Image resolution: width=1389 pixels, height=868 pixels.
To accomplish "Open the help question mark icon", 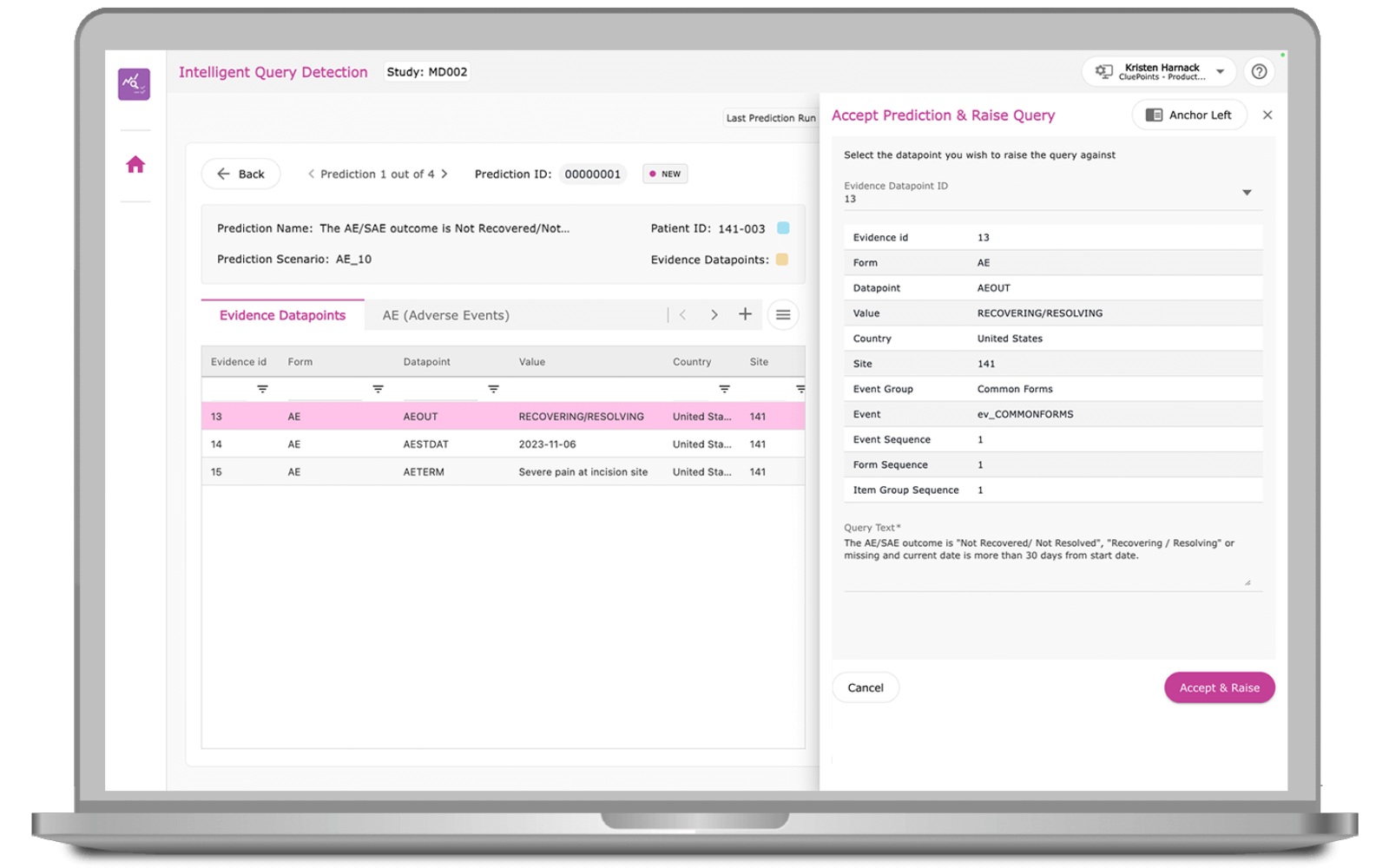I will (1259, 72).
